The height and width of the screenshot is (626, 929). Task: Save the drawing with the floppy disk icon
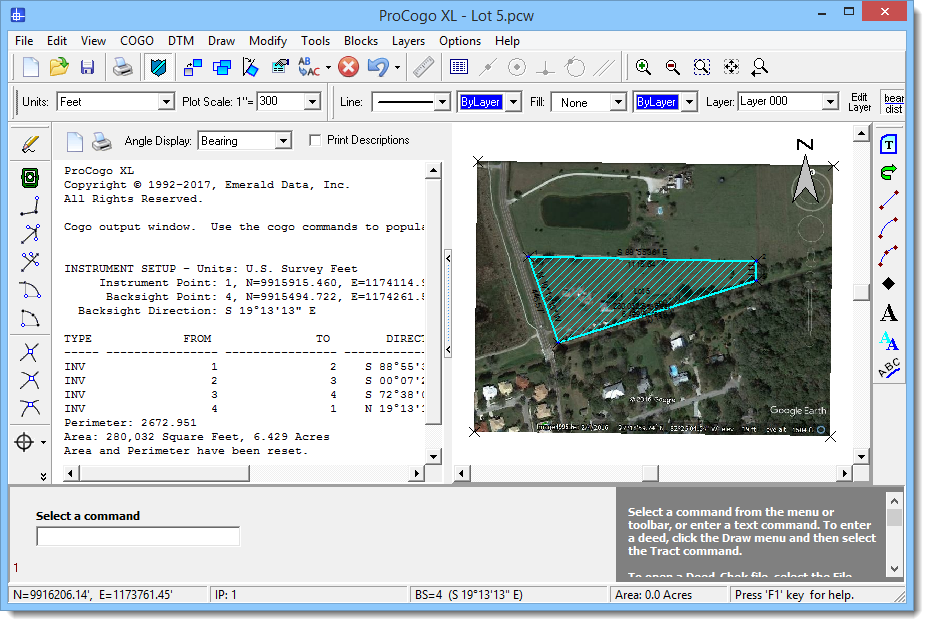click(x=87, y=67)
